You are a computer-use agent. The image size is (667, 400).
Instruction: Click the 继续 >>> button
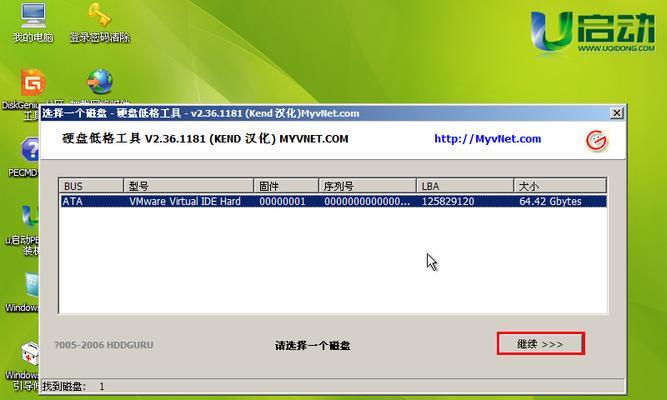click(541, 343)
